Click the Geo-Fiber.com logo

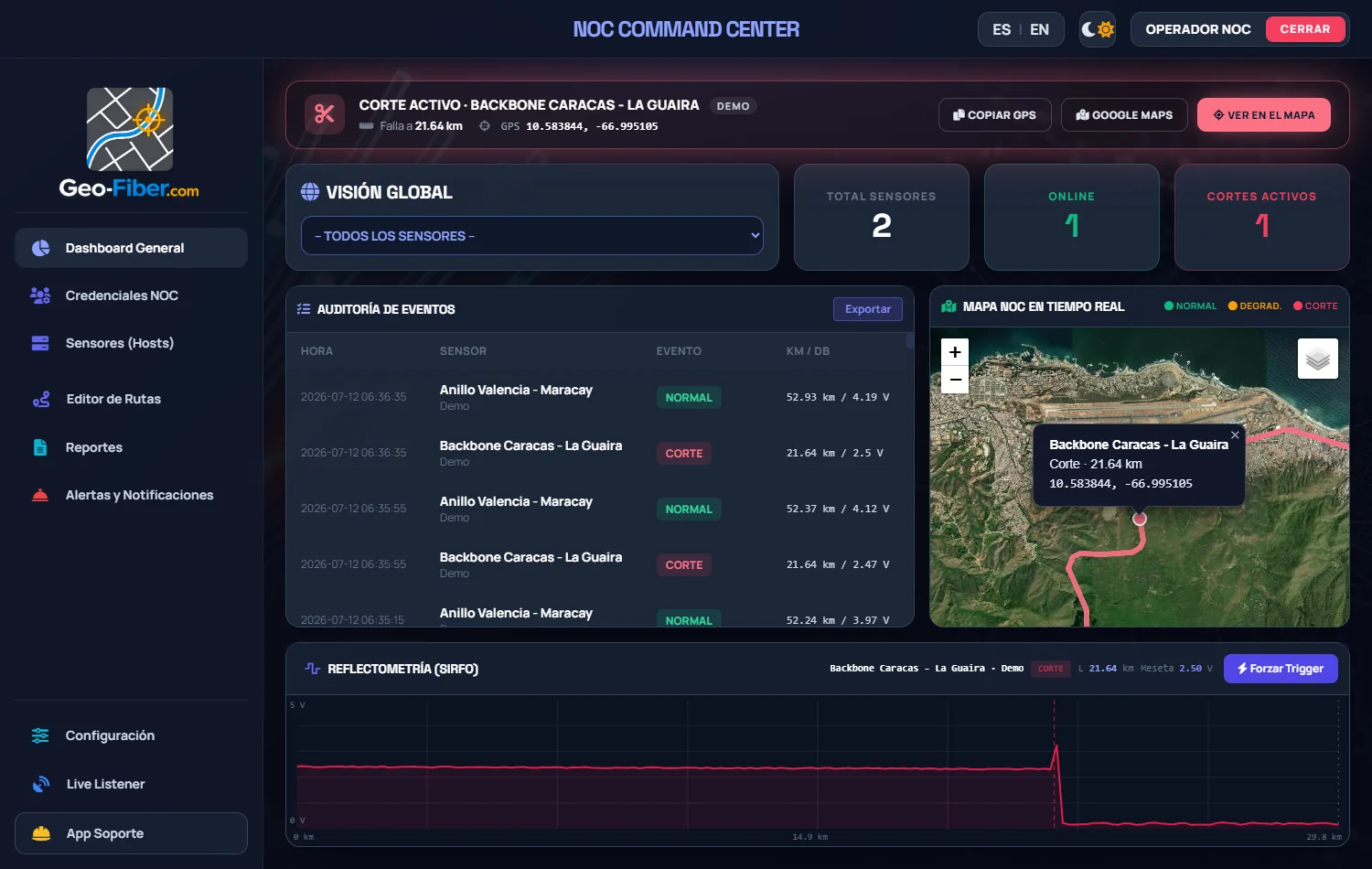130,143
